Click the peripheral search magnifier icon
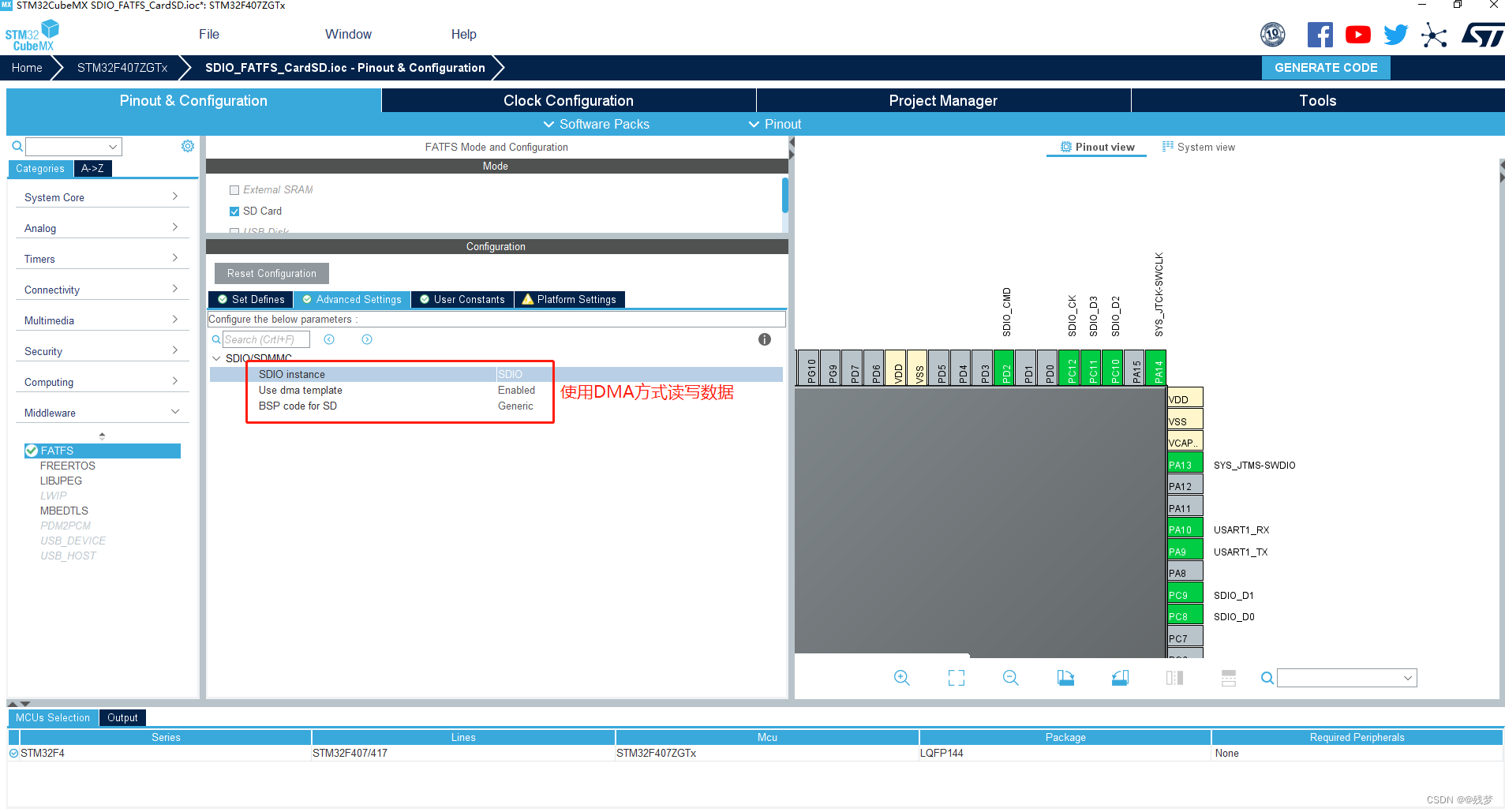This screenshot has width=1505, height=812. click(17, 147)
